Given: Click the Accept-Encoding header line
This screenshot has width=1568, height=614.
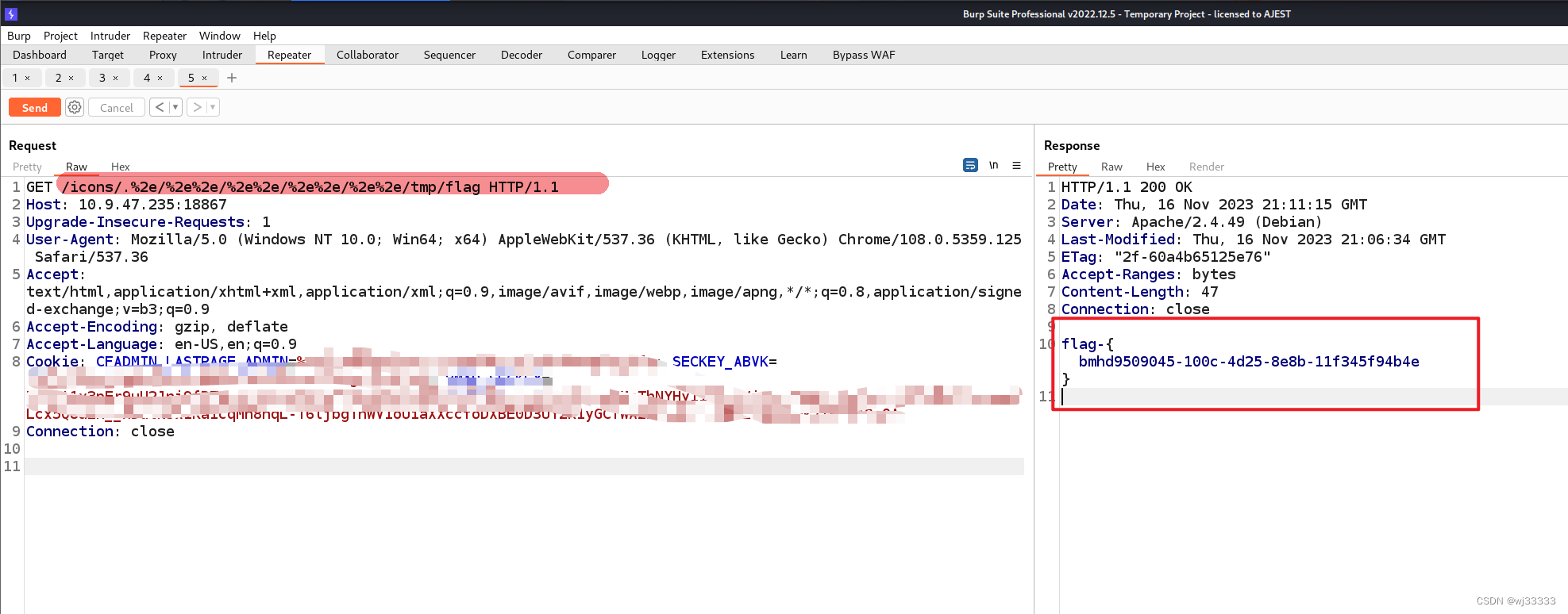Looking at the screenshot, I should (157, 327).
